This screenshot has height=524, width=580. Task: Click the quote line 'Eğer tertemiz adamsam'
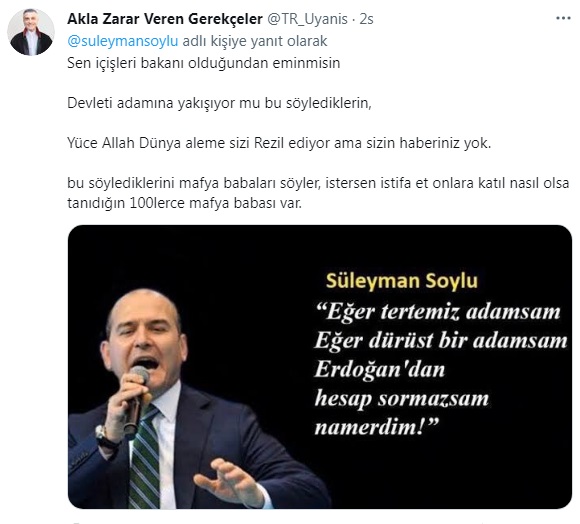[x=438, y=312]
